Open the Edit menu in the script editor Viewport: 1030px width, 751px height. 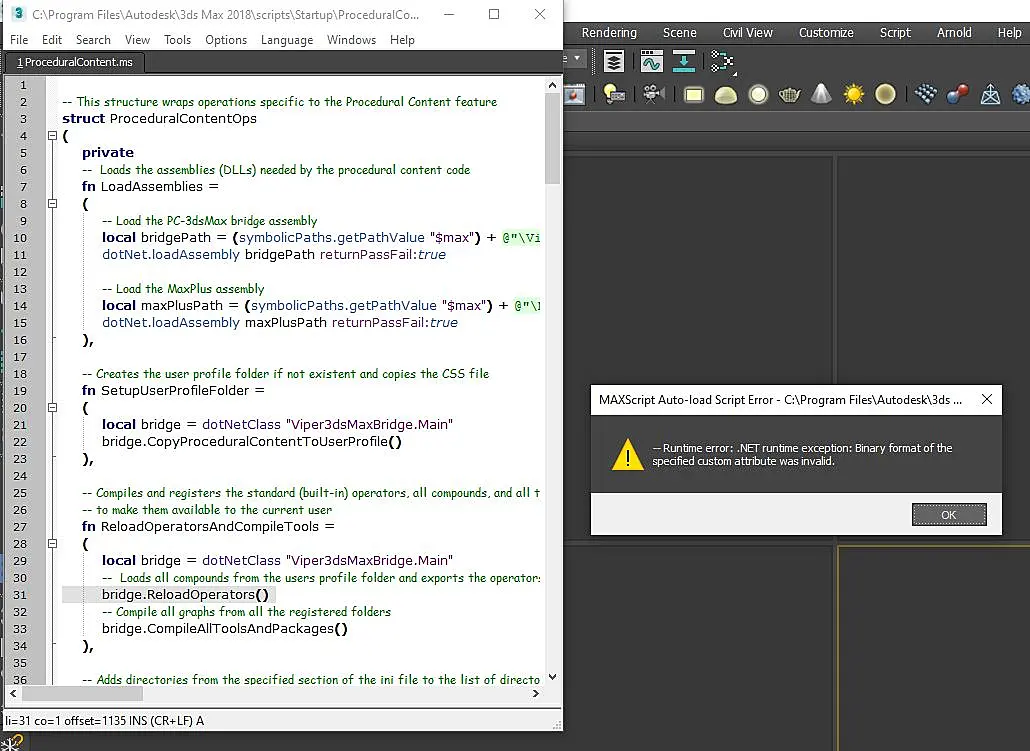[52, 40]
